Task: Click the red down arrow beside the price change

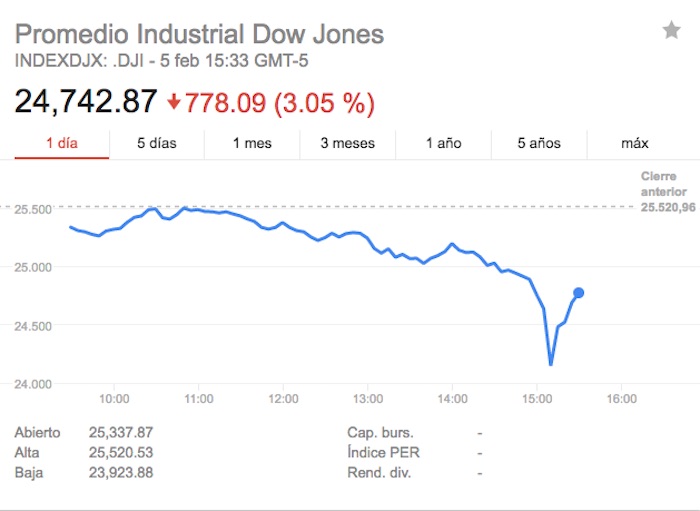Action: (175, 102)
